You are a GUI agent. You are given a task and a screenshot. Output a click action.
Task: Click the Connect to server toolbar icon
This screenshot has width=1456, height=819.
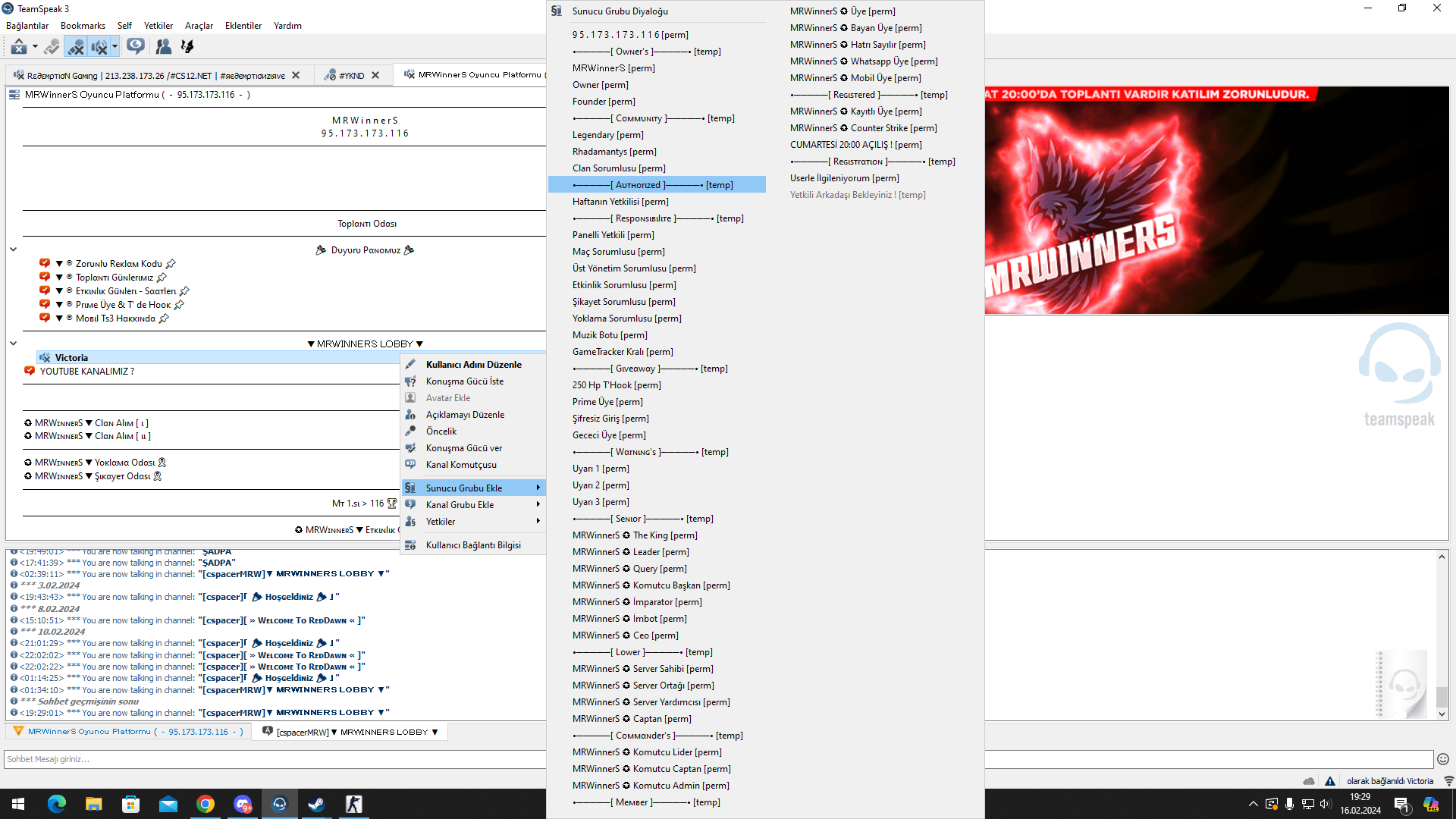coord(19,47)
